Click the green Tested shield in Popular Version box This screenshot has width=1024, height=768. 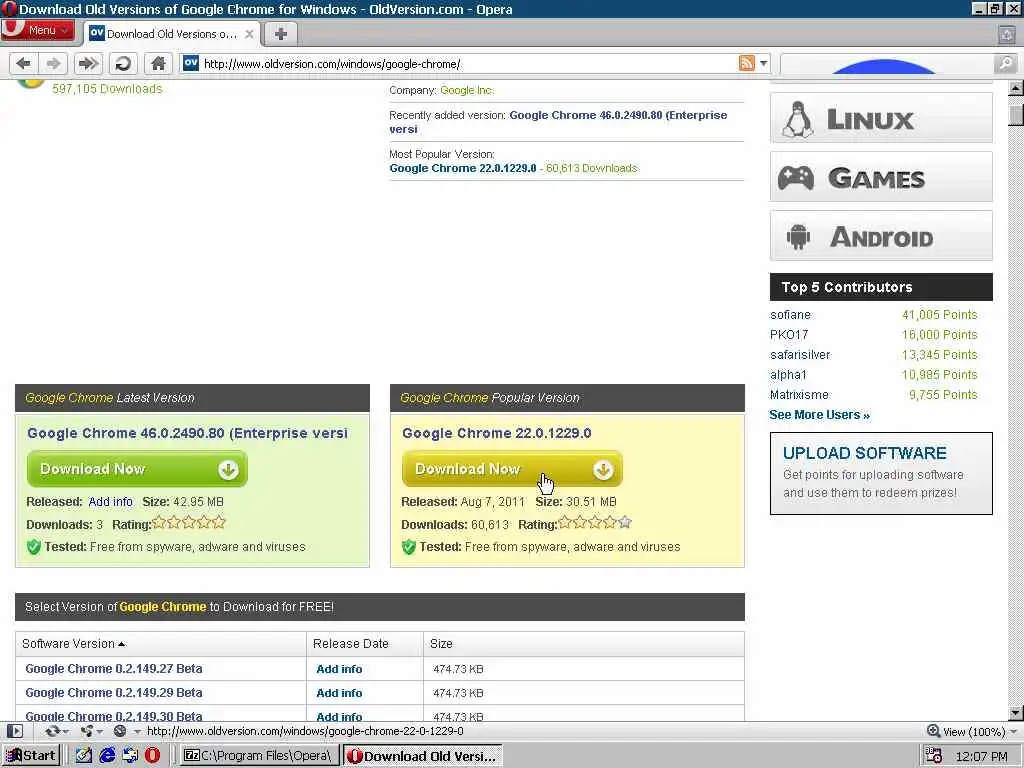coord(409,547)
